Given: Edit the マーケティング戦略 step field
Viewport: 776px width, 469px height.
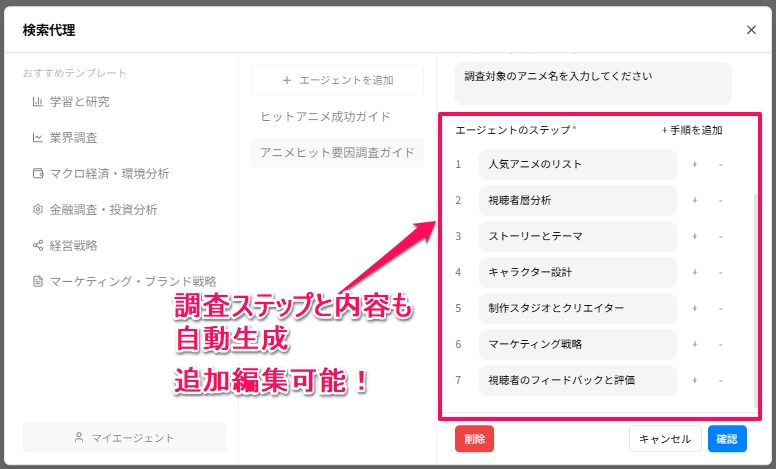Looking at the screenshot, I should (x=578, y=344).
